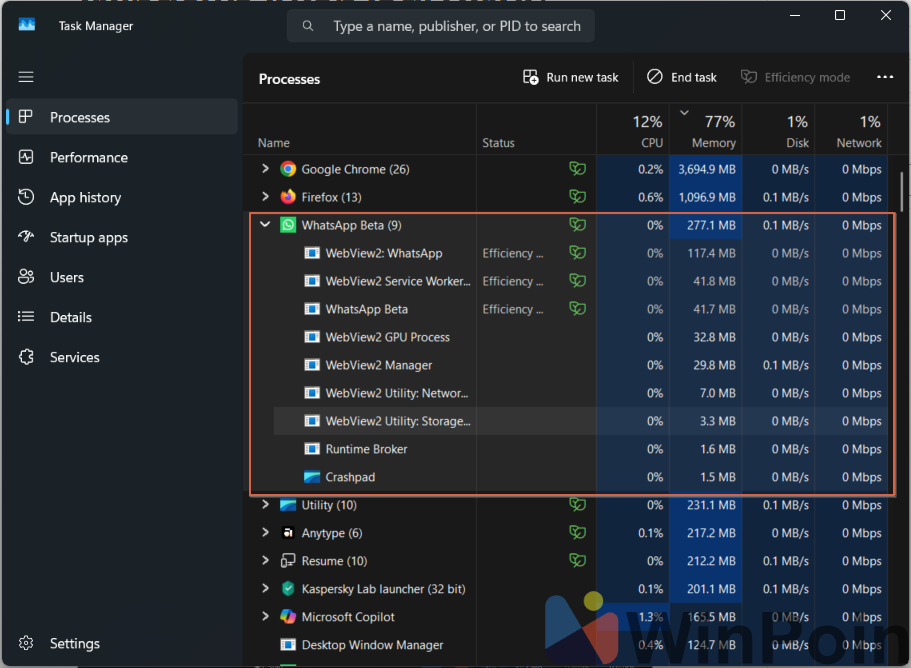Open the App history page
The height and width of the screenshot is (668, 911).
point(122,197)
